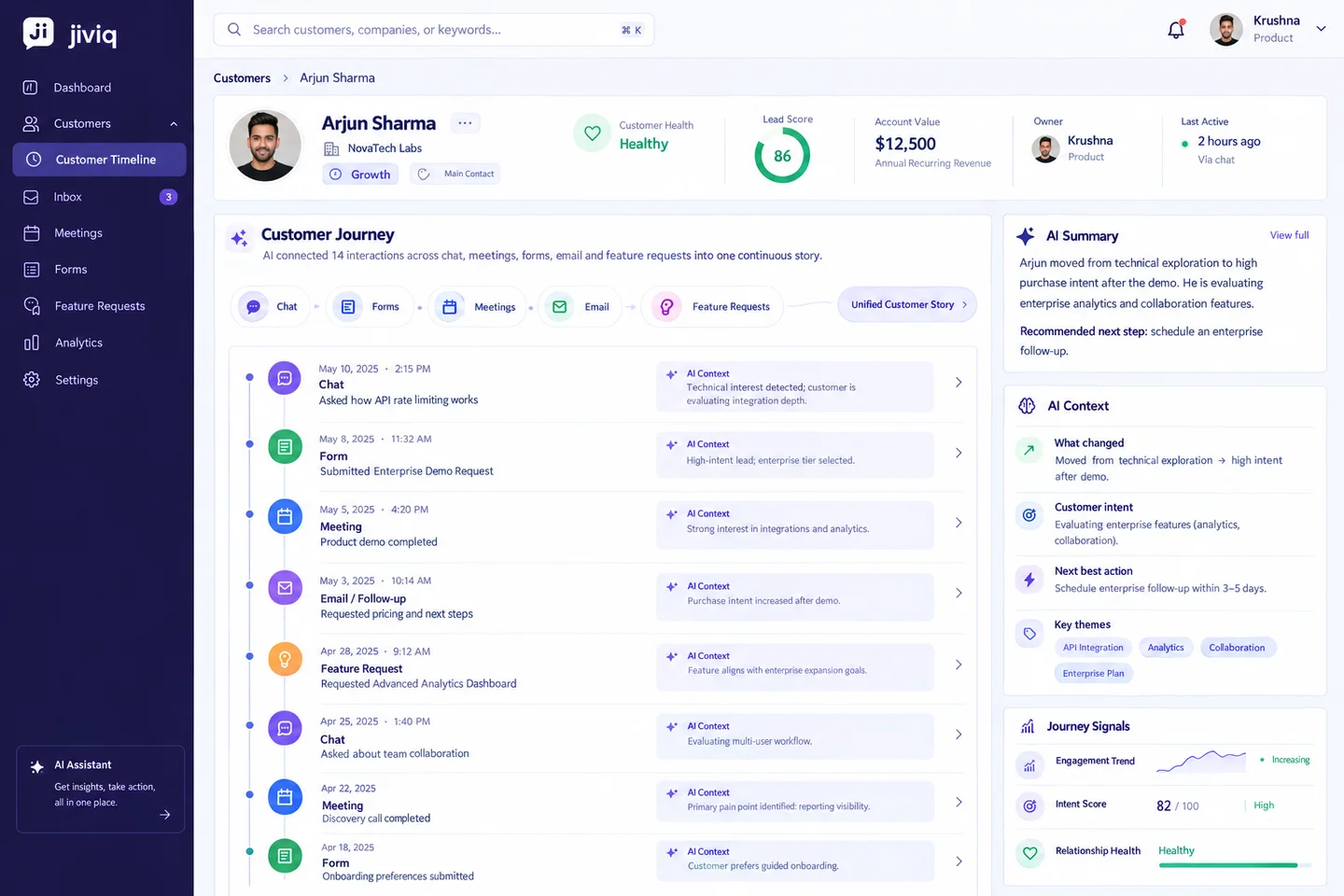
Task: Open more options for Arjun Sharma
Action: coord(465,123)
